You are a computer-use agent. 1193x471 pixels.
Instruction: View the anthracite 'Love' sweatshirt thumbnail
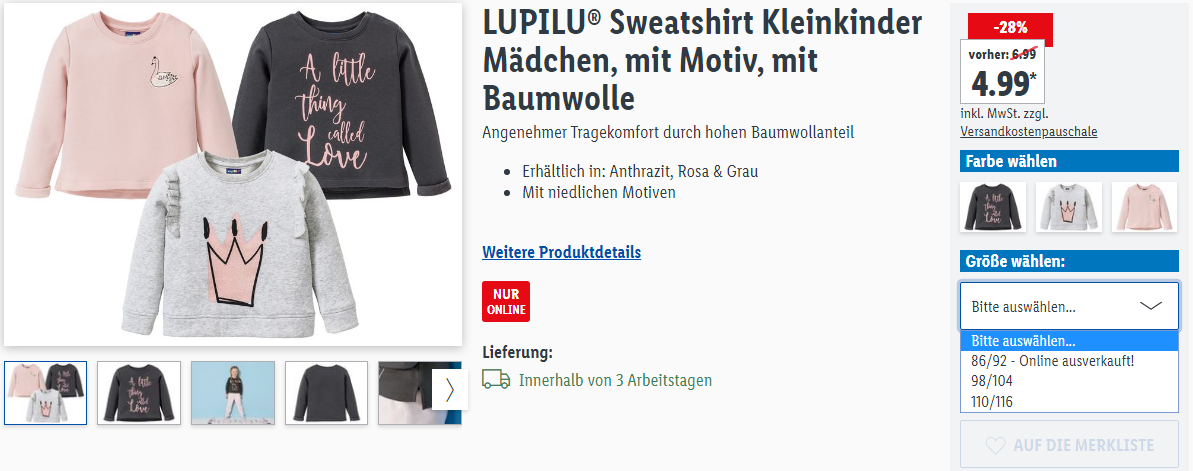tap(139, 393)
